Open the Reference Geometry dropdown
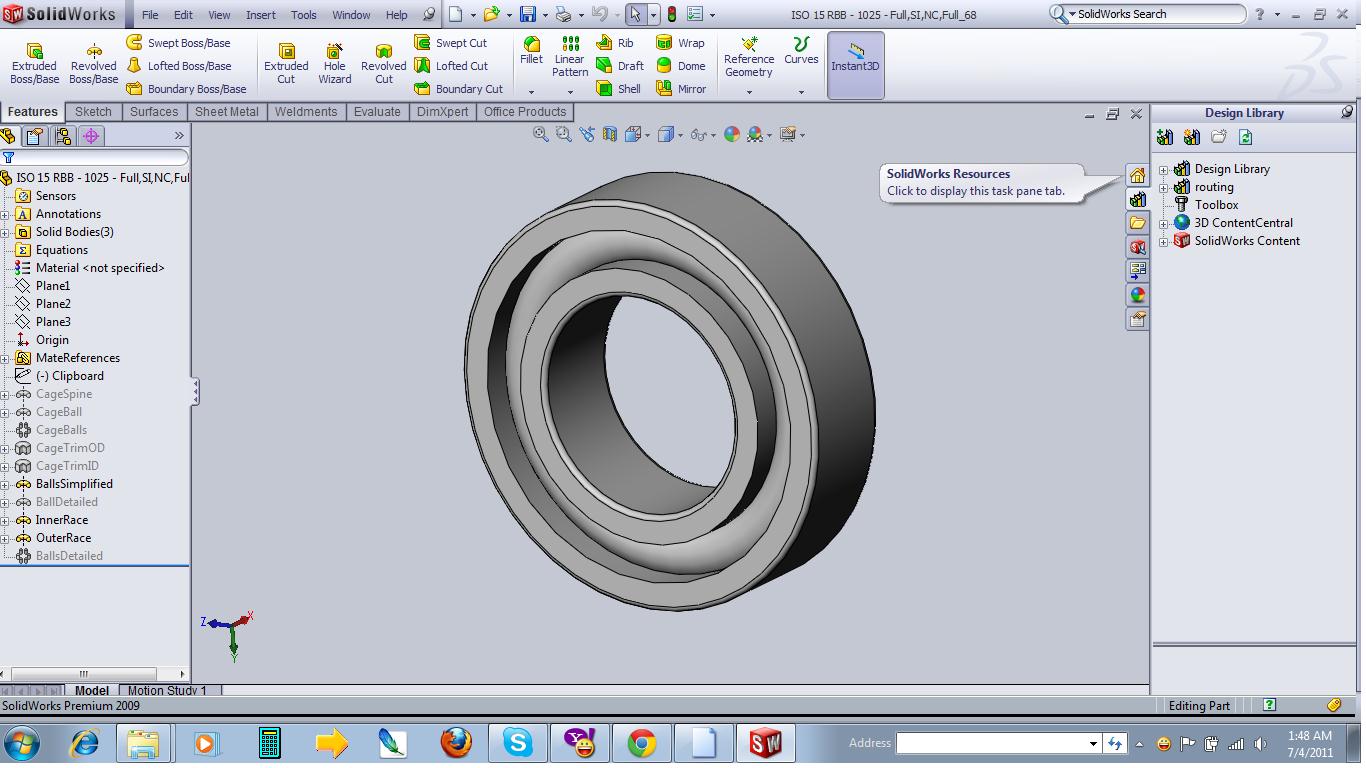 tap(749, 93)
